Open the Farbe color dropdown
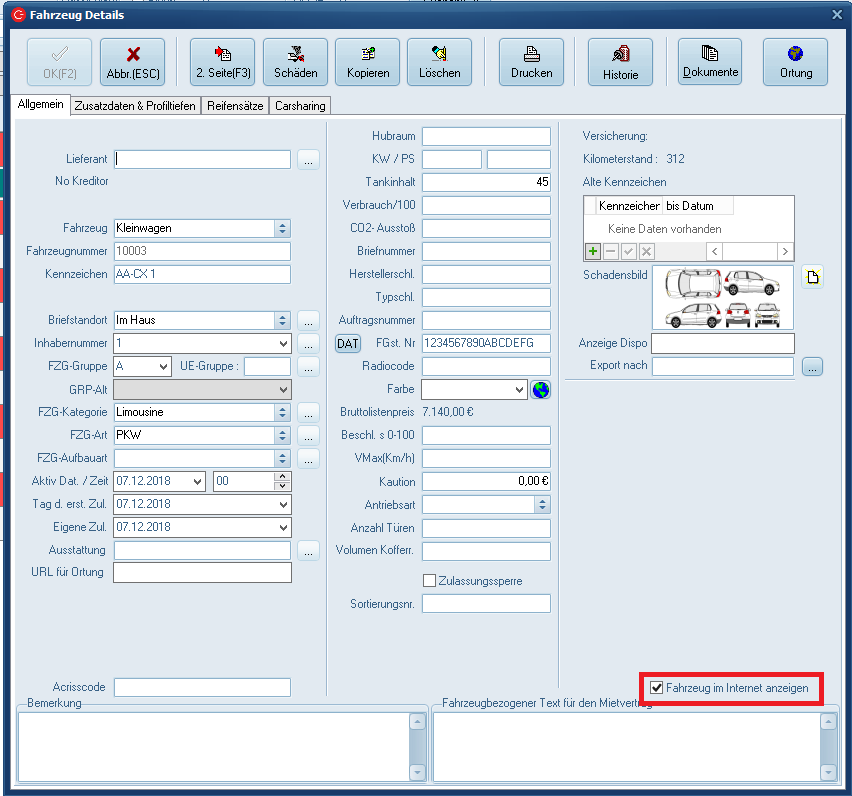The image size is (852, 796). pos(518,389)
